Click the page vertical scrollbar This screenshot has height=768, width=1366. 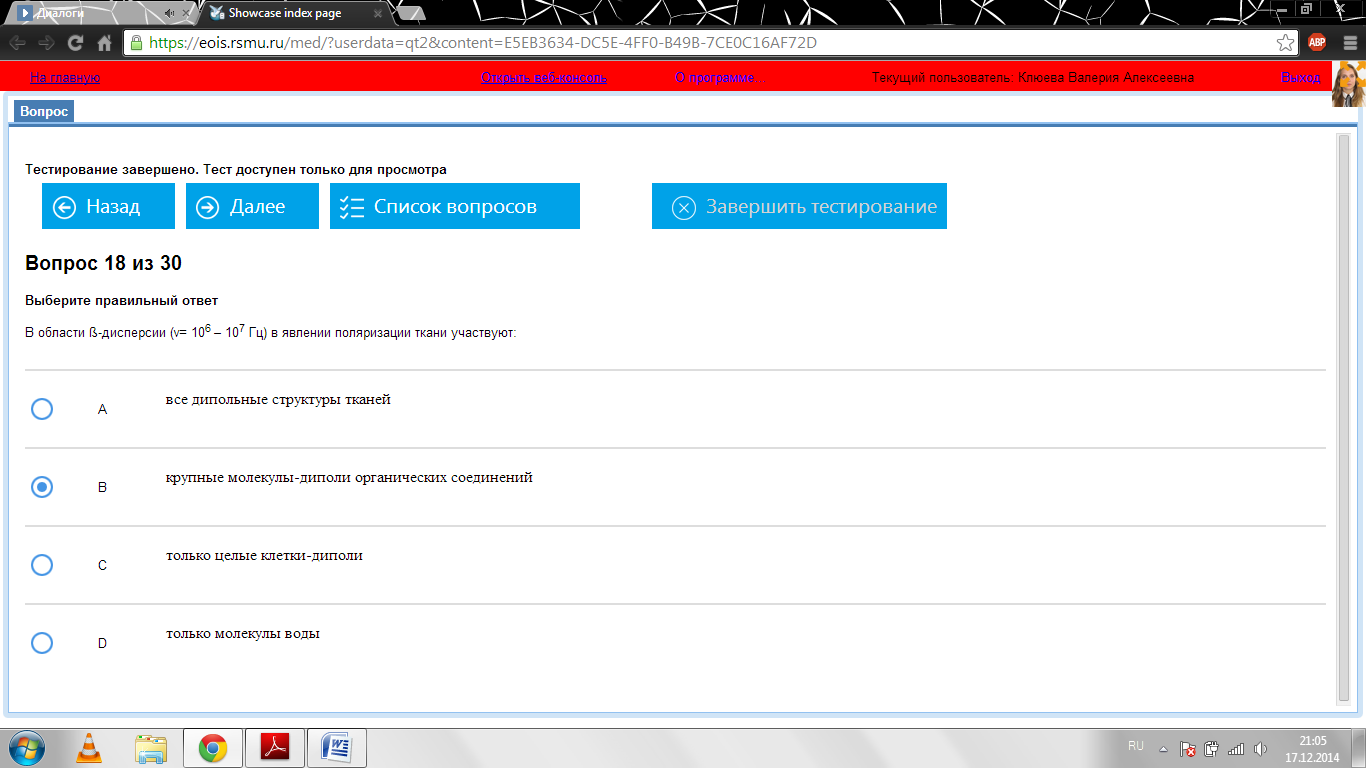click(1343, 418)
